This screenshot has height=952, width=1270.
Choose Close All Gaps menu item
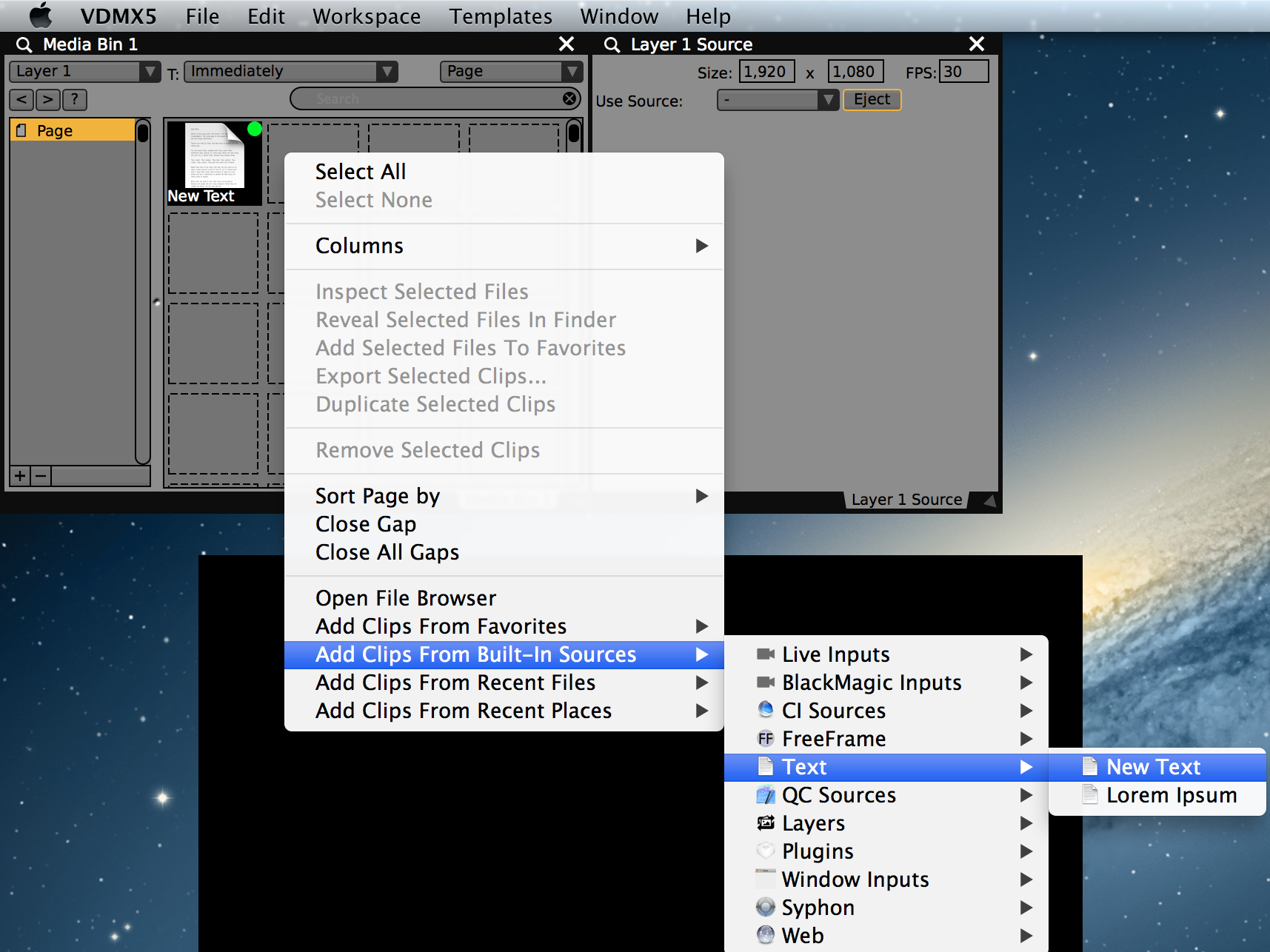pyautogui.click(x=504, y=552)
